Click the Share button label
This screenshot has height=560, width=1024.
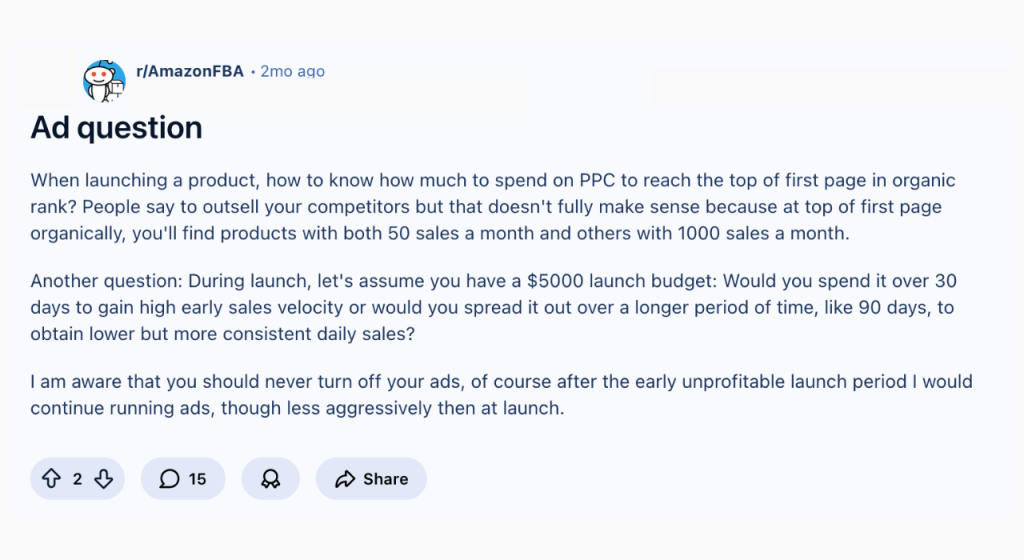coord(385,479)
